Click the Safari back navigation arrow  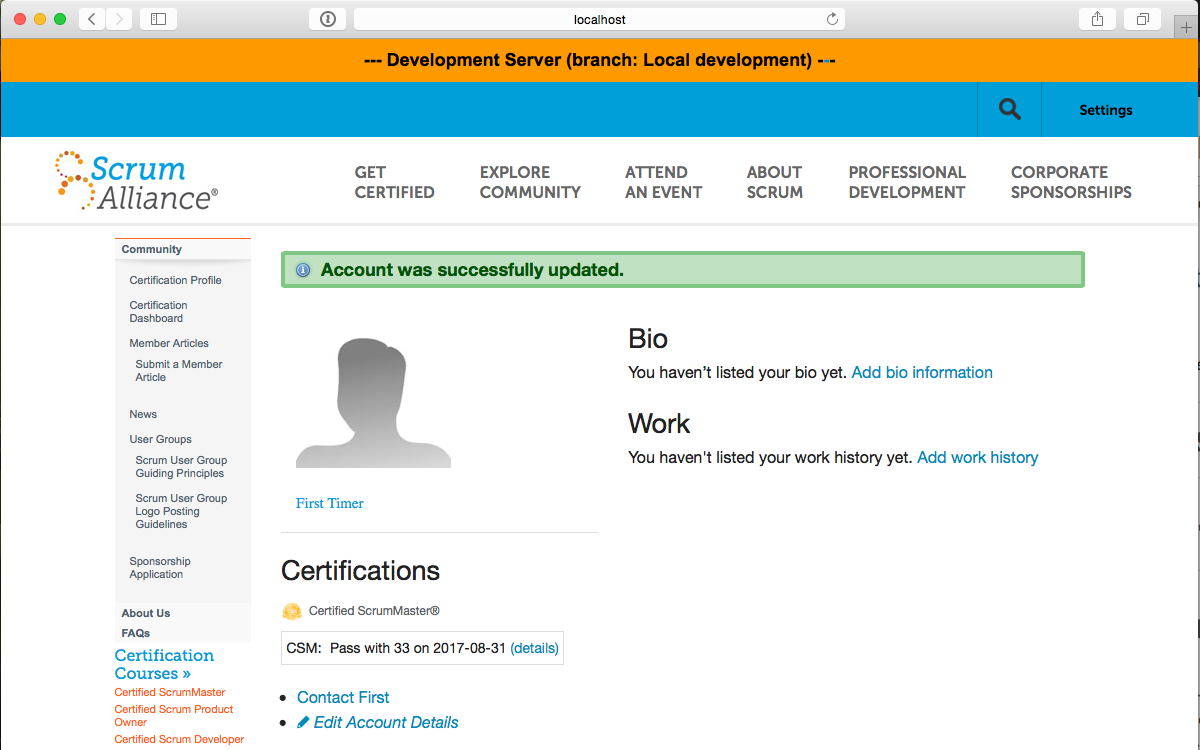pos(92,19)
